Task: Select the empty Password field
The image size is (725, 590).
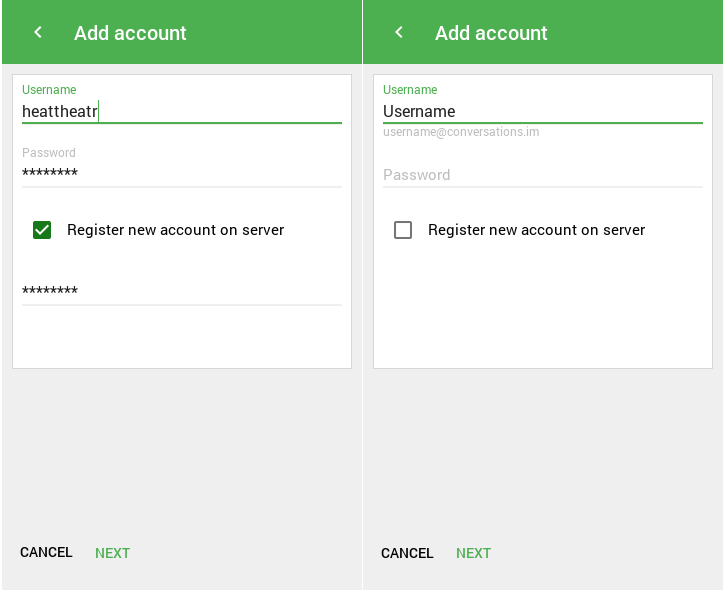Action: [541, 175]
